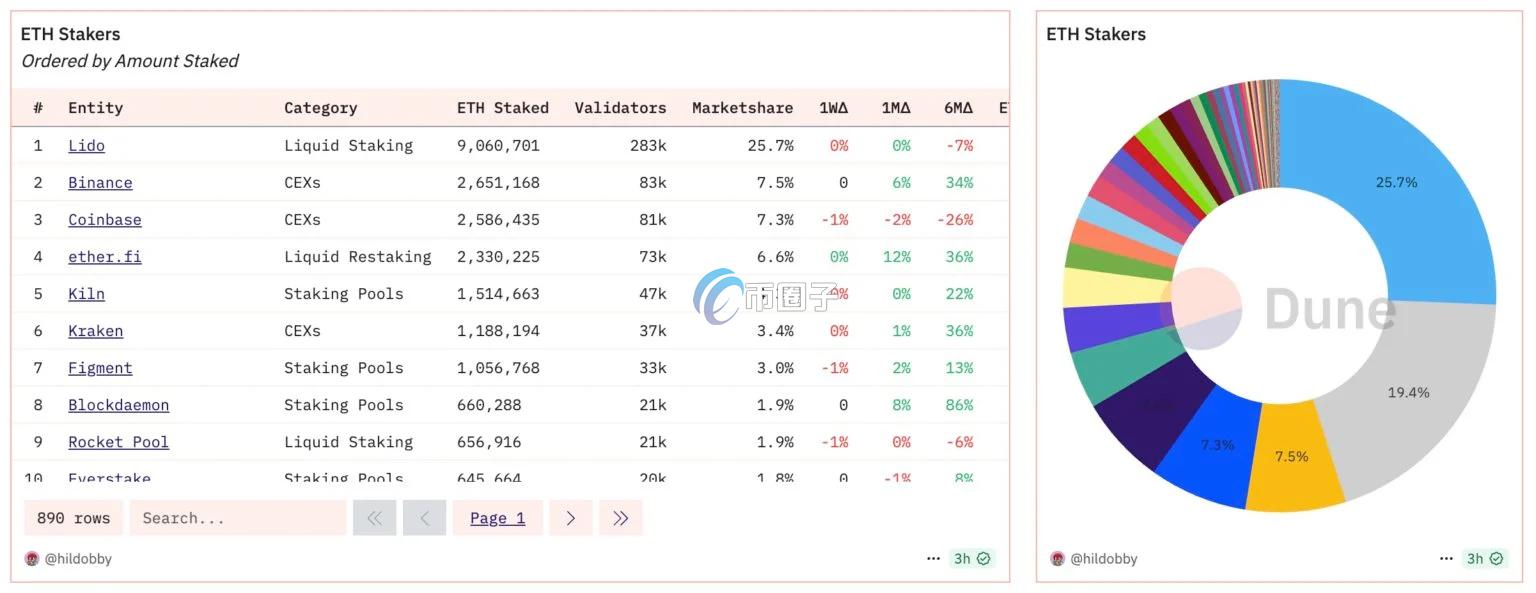Open three-dot menu under the table
This screenshot has width=1536, height=593.
point(933,559)
